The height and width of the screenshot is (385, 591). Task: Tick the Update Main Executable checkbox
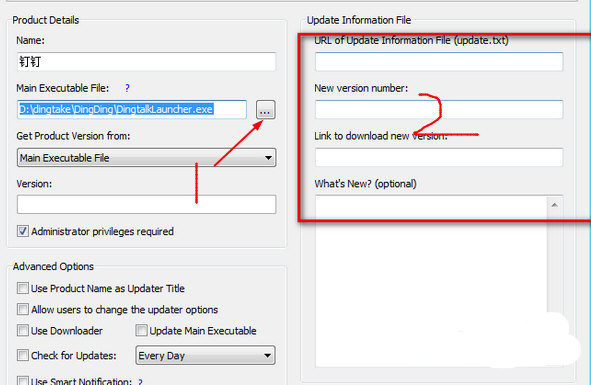141,331
